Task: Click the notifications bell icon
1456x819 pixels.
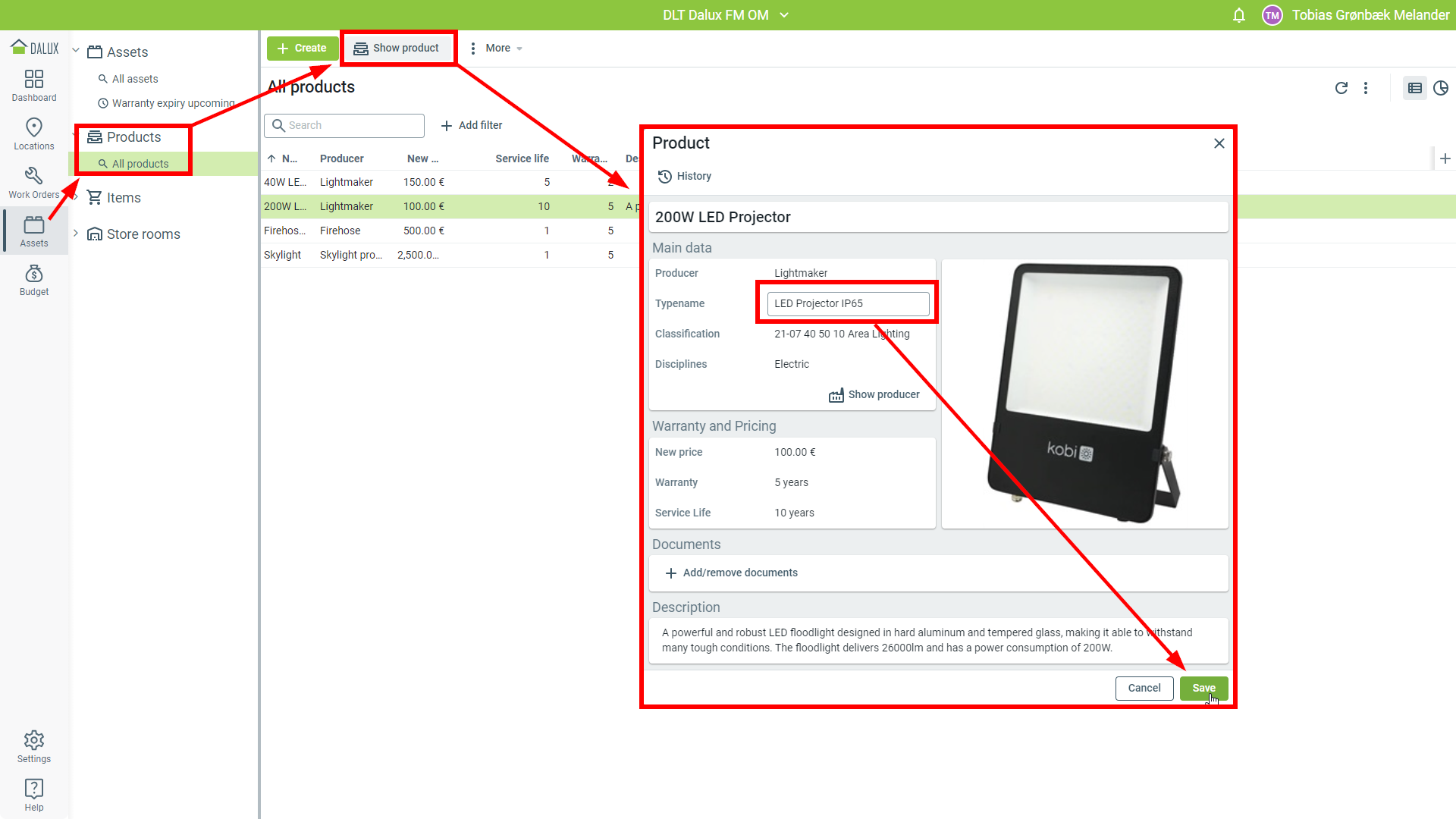Action: (x=1239, y=15)
